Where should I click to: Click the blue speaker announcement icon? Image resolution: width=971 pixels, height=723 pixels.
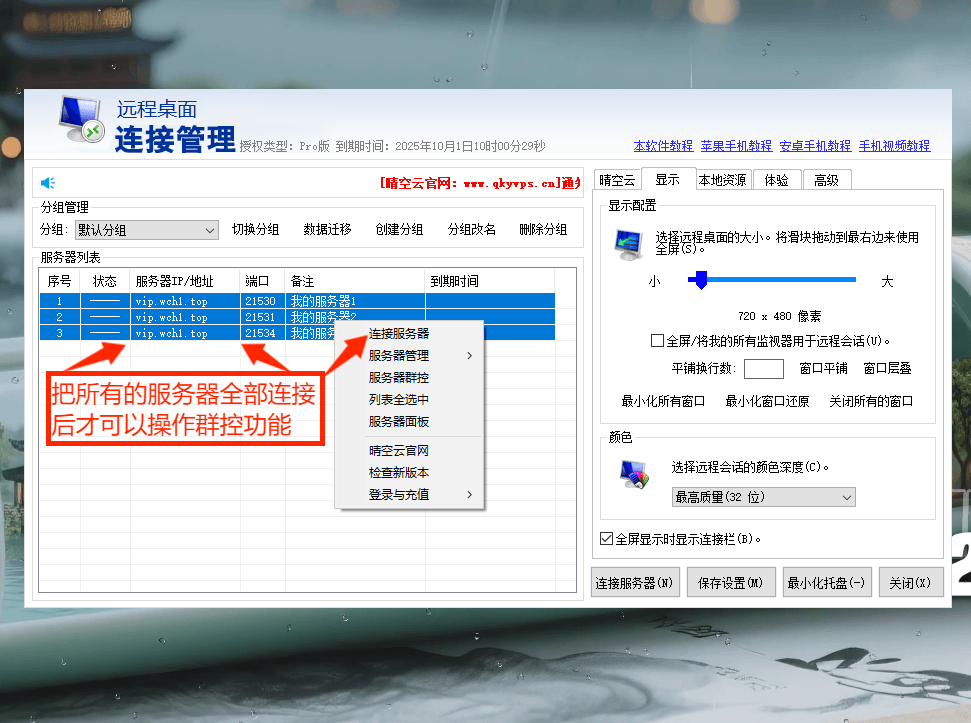click(48, 182)
